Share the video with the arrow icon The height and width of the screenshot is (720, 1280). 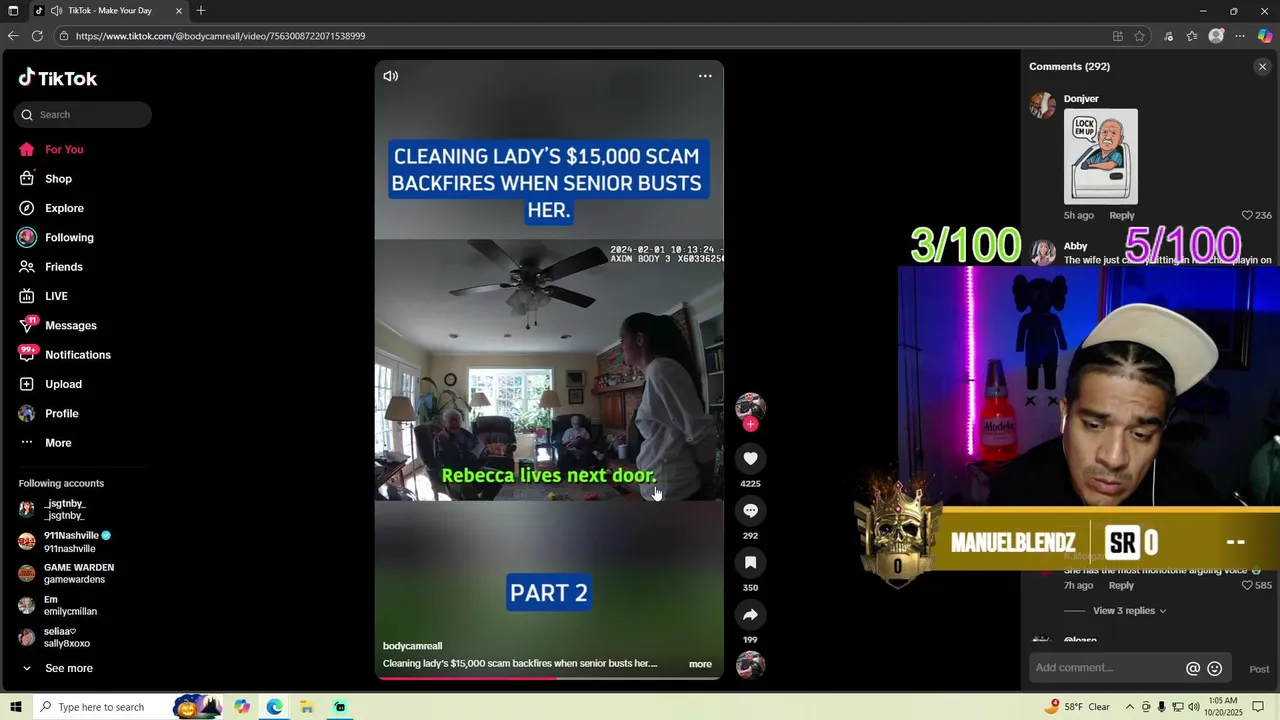point(750,614)
